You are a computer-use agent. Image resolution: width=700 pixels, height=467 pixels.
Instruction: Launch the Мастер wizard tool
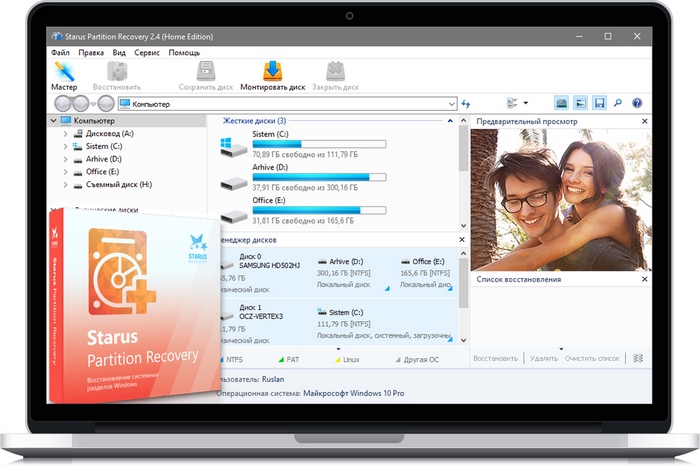[x=64, y=76]
